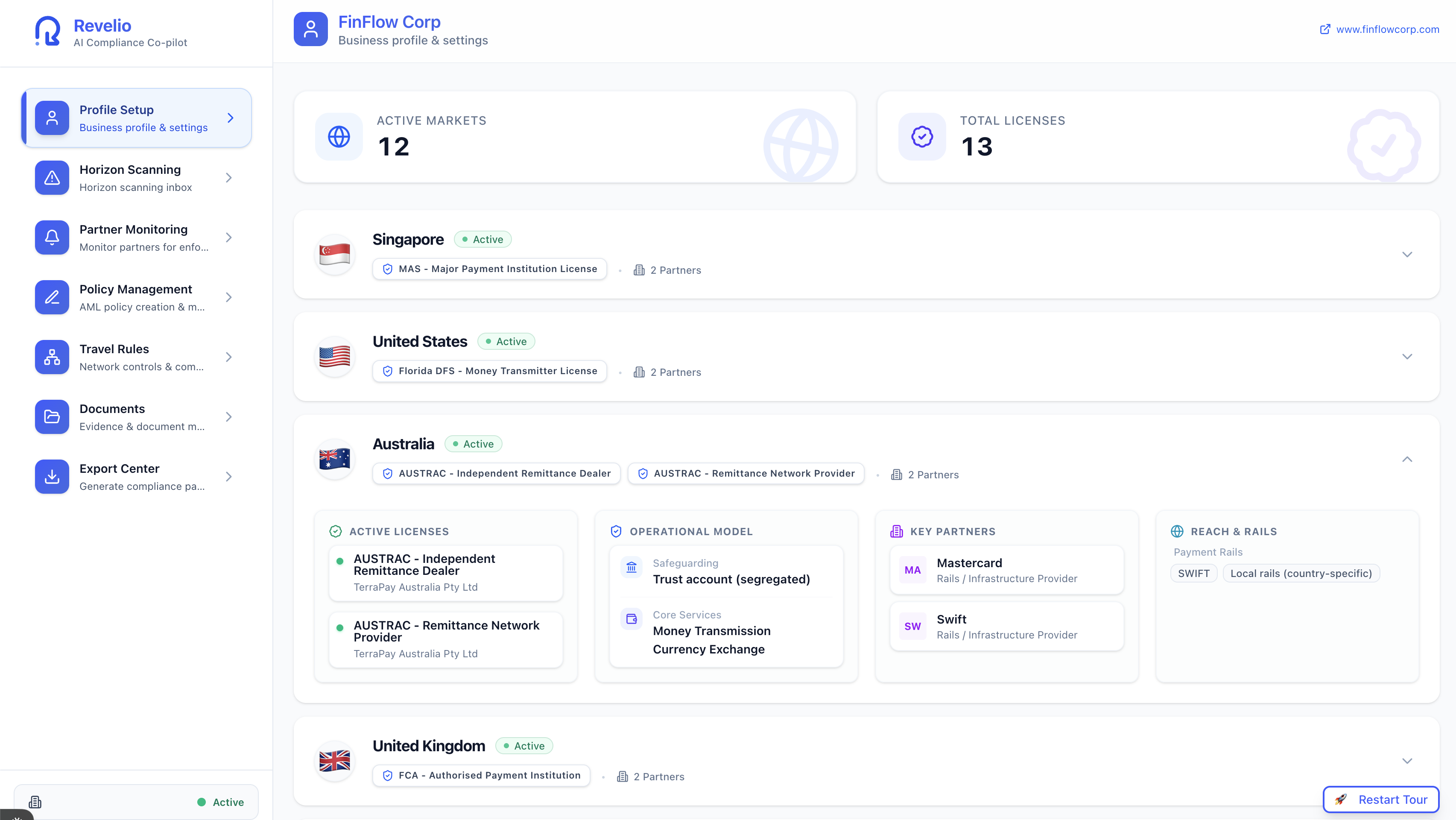The width and height of the screenshot is (1456, 820).
Task: Click the Restart Tour button
Action: 1380,799
